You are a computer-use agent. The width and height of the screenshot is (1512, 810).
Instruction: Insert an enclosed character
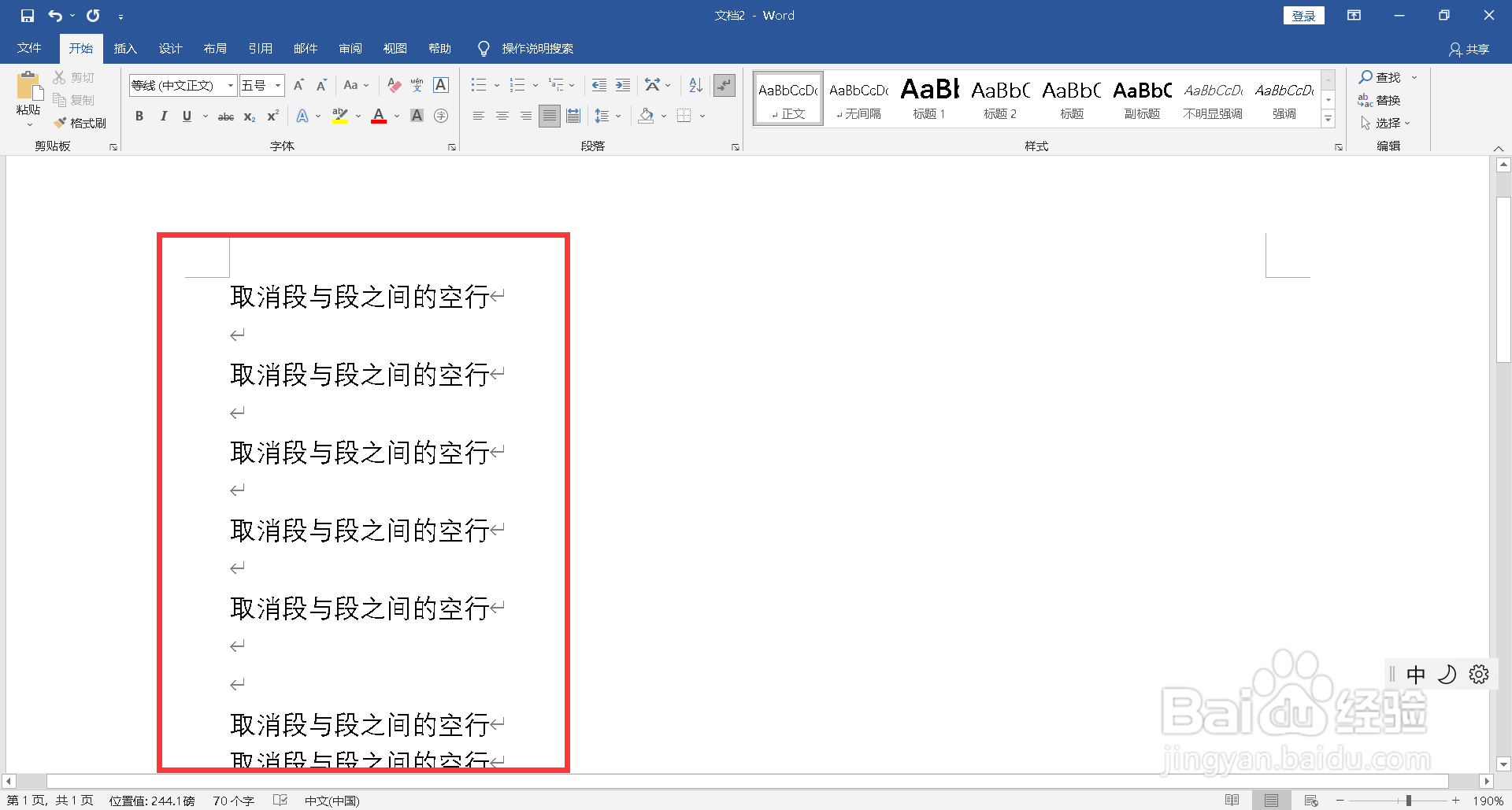pyautogui.click(x=441, y=116)
